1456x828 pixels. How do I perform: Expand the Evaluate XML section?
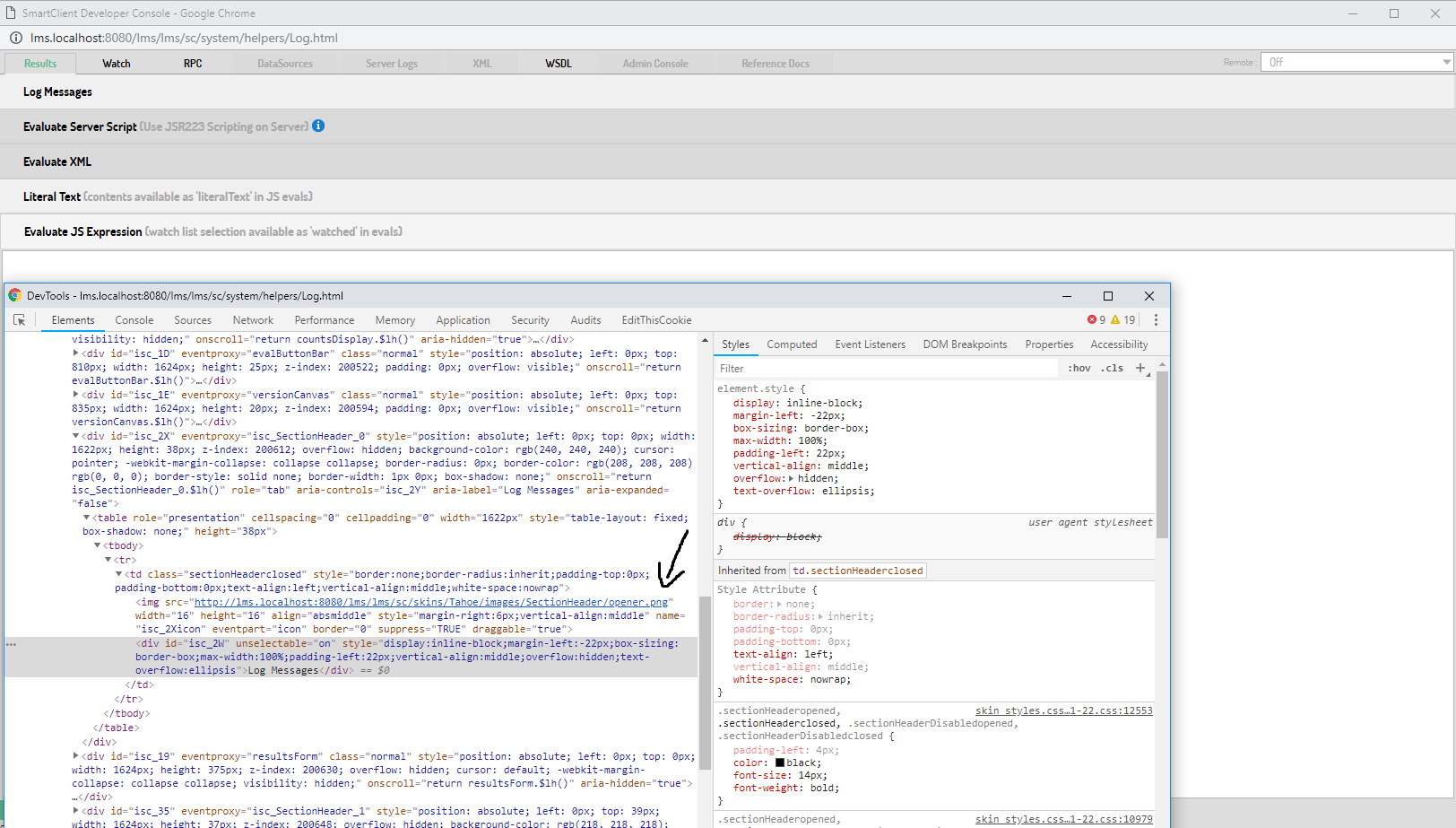pos(727,161)
